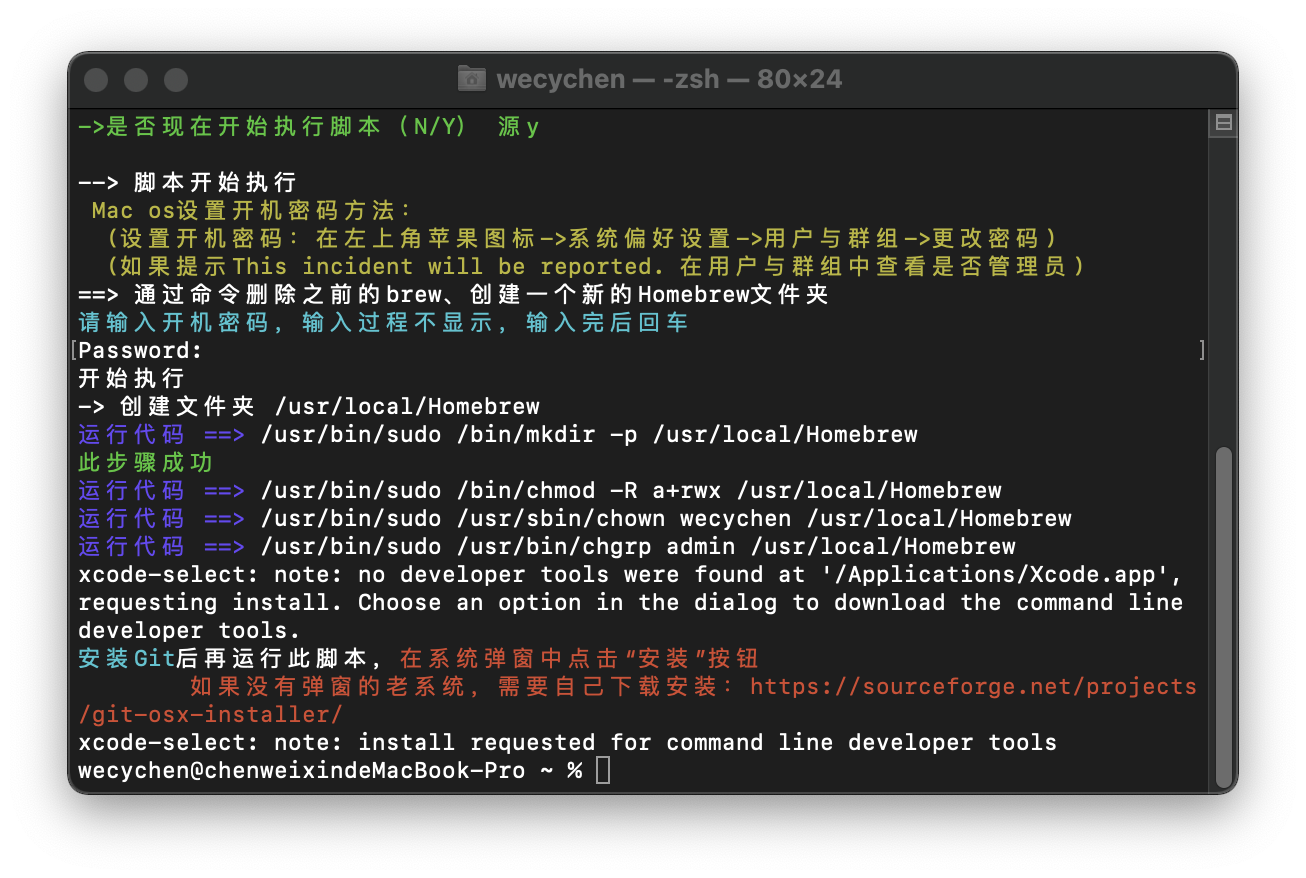
Task: Click the '是否现在开始执行脚本 (N/Y)' line
Action: pos(308,127)
